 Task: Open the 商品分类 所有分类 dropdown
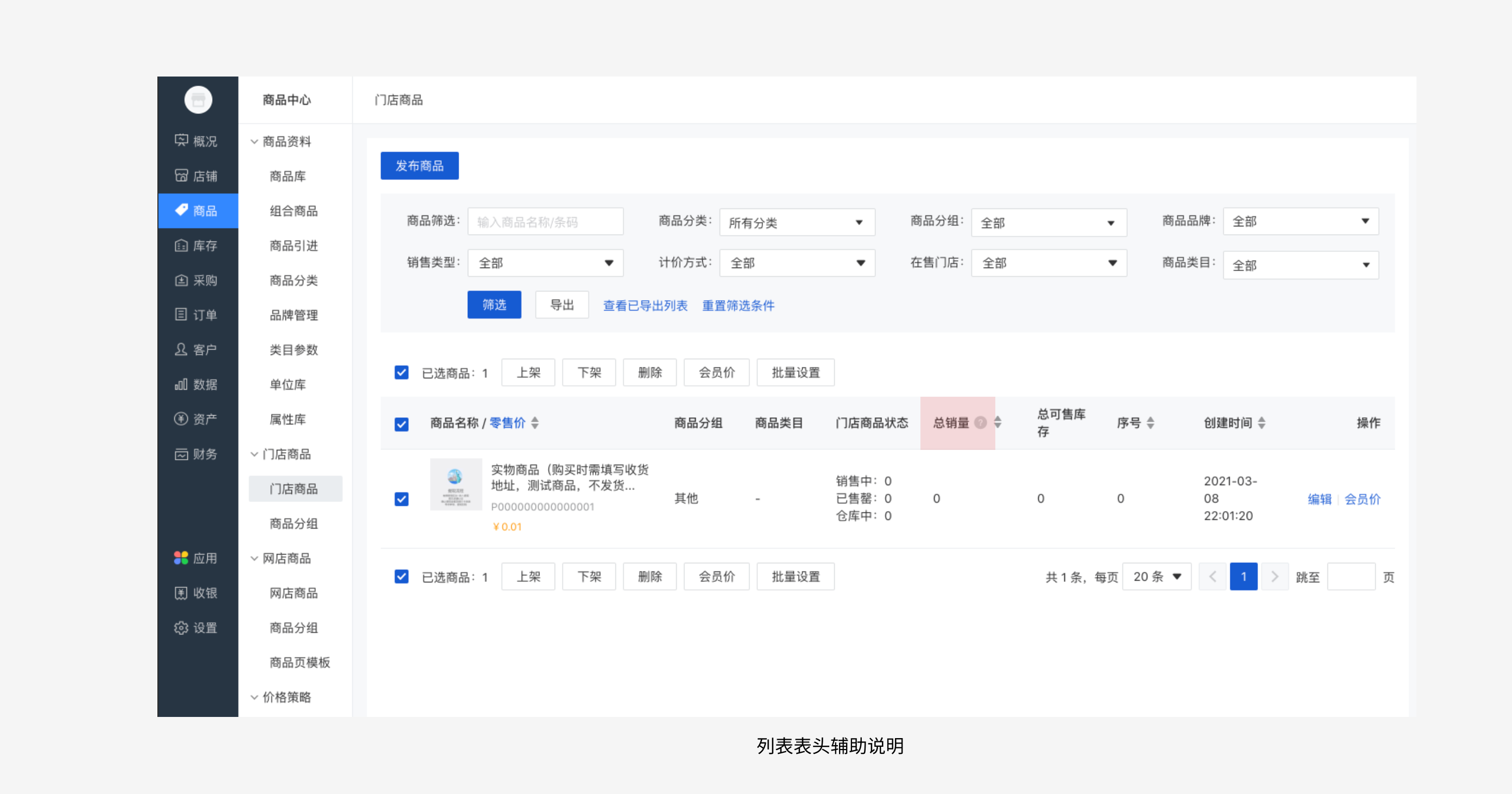[x=797, y=223]
